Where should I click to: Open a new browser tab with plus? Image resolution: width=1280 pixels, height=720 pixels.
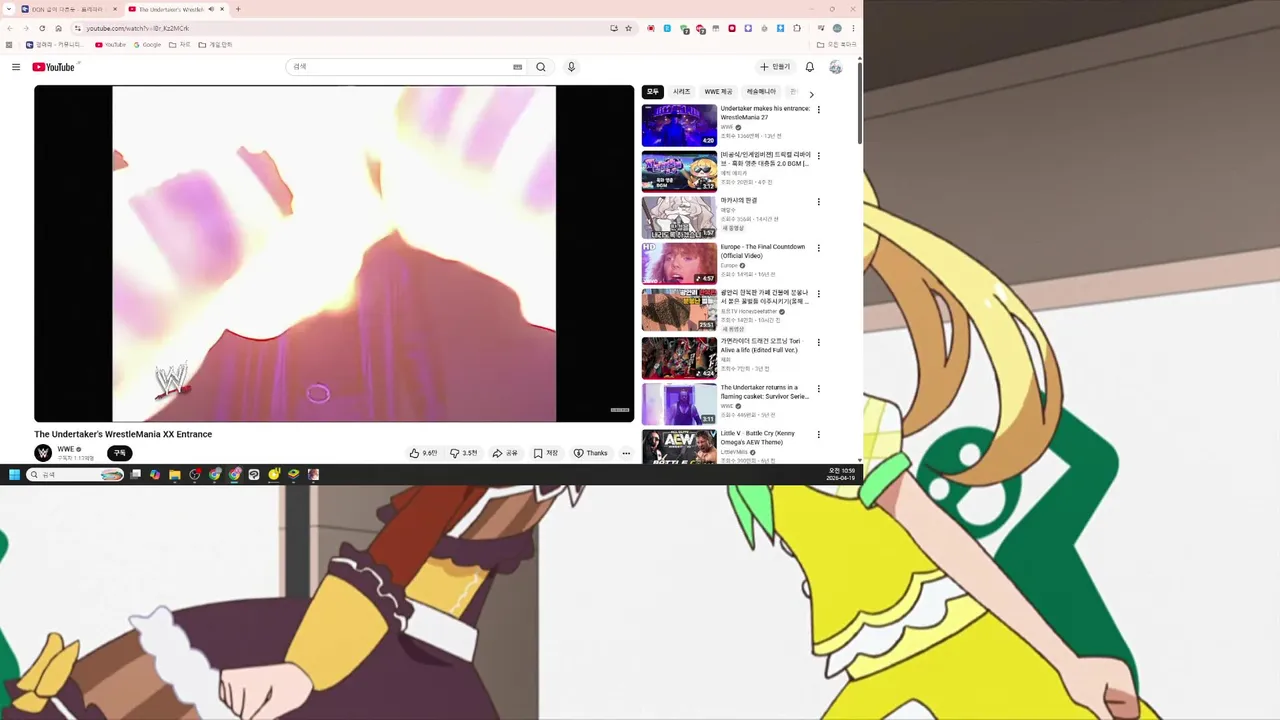(238, 9)
